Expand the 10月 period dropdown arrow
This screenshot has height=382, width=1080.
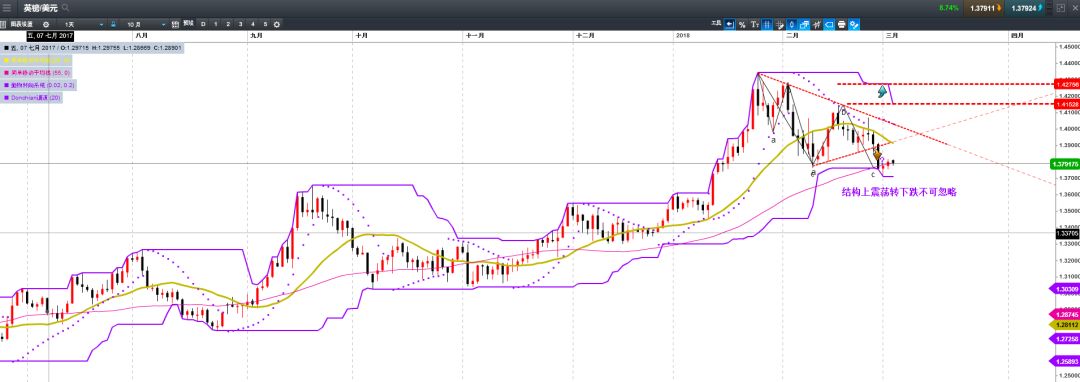164,24
